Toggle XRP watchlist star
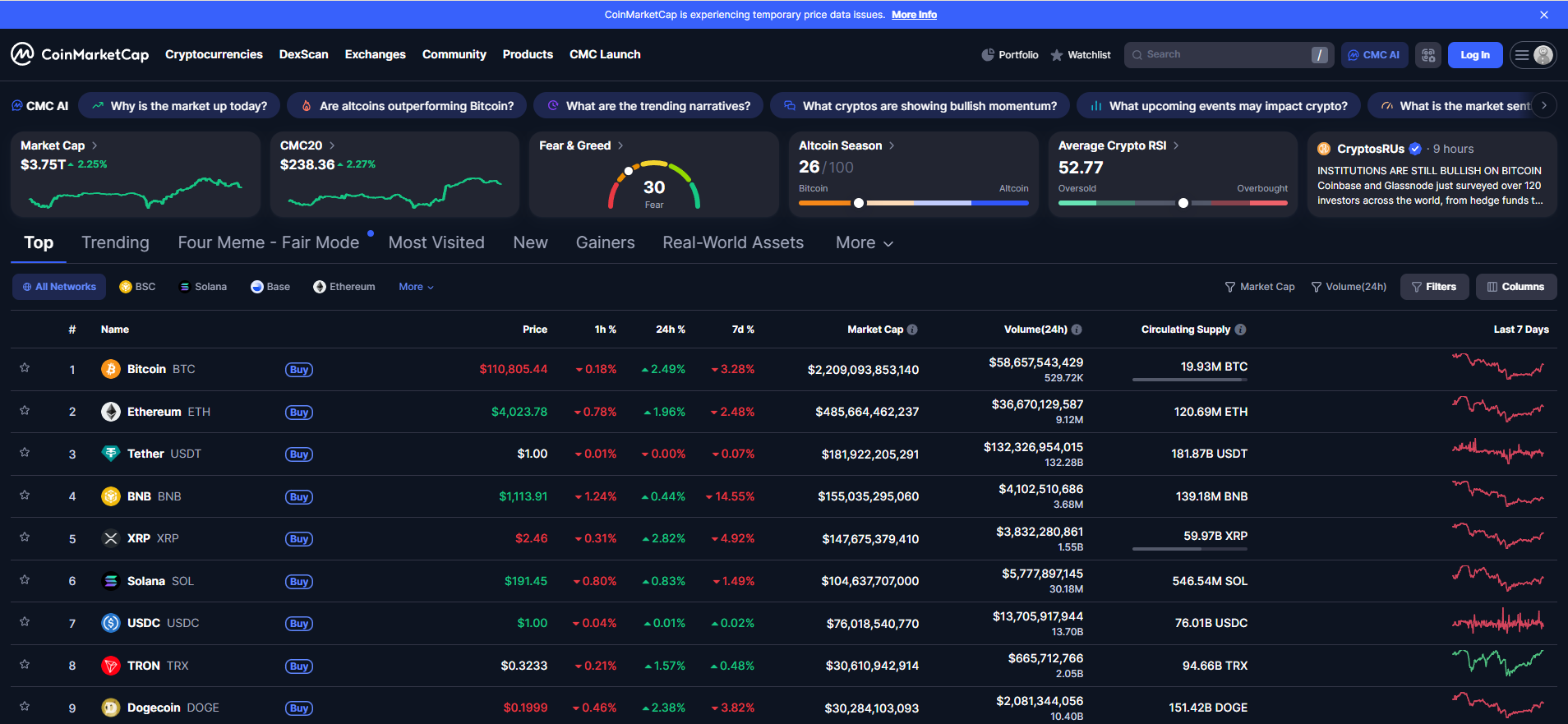Screen dimensions: 1568x724 pos(25,537)
